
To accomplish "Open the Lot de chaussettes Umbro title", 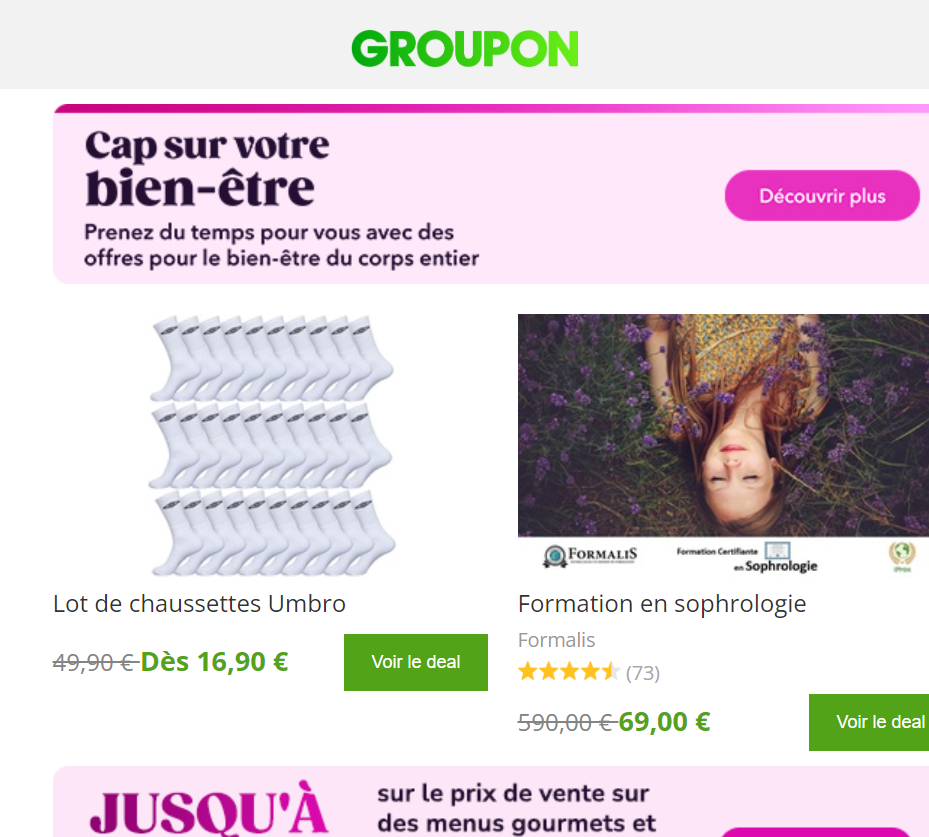I will (x=199, y=604).
